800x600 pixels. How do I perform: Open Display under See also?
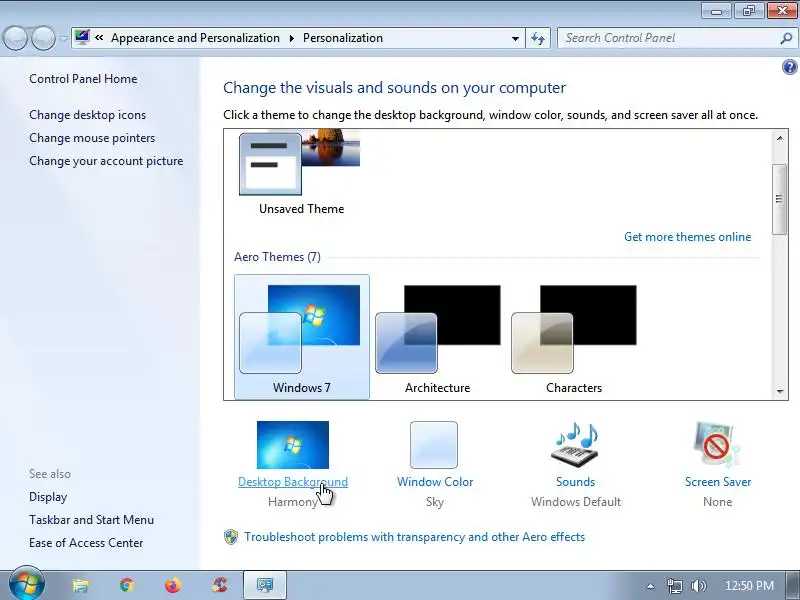(x=48, y=496)
